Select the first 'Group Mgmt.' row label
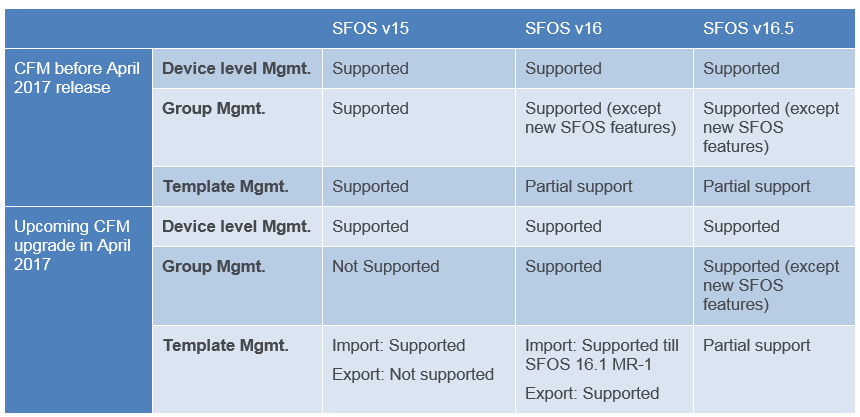 [x=213, y=108]
